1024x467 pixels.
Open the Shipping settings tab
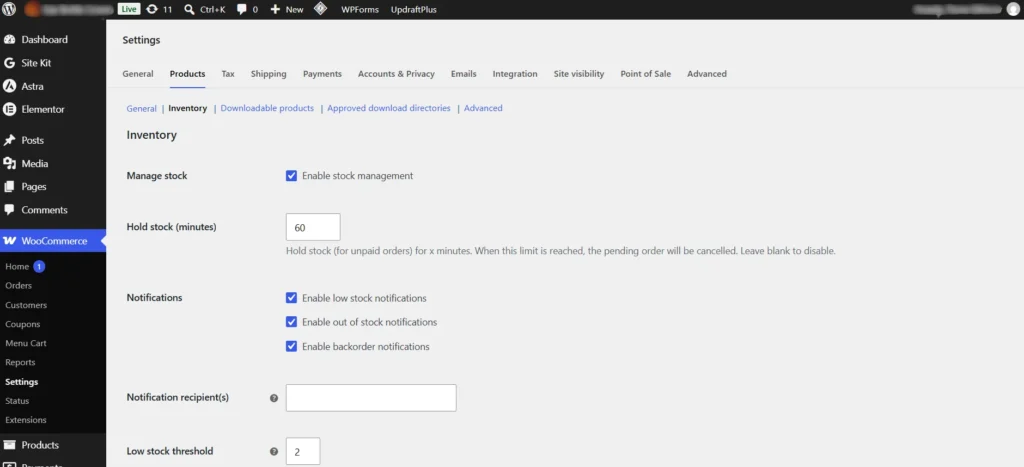point(268,74)
